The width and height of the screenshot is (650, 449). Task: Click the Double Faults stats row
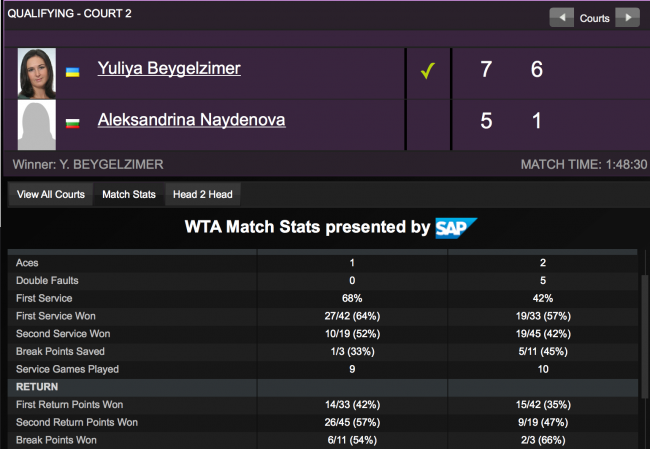tap(320, 280)
